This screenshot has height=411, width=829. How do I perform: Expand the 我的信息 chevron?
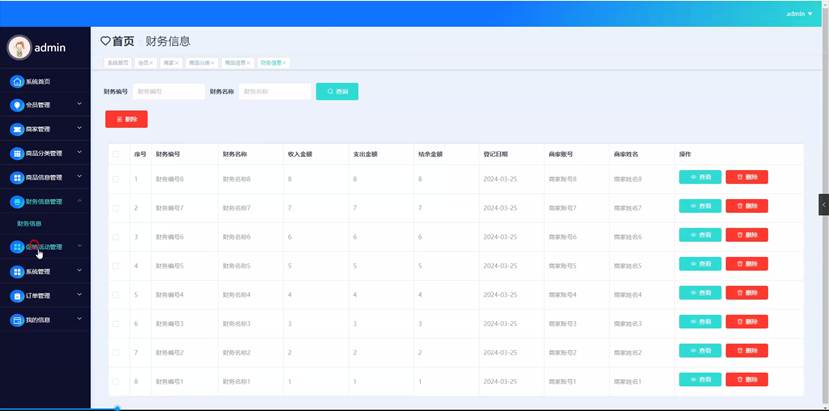(x=79, y=318)
